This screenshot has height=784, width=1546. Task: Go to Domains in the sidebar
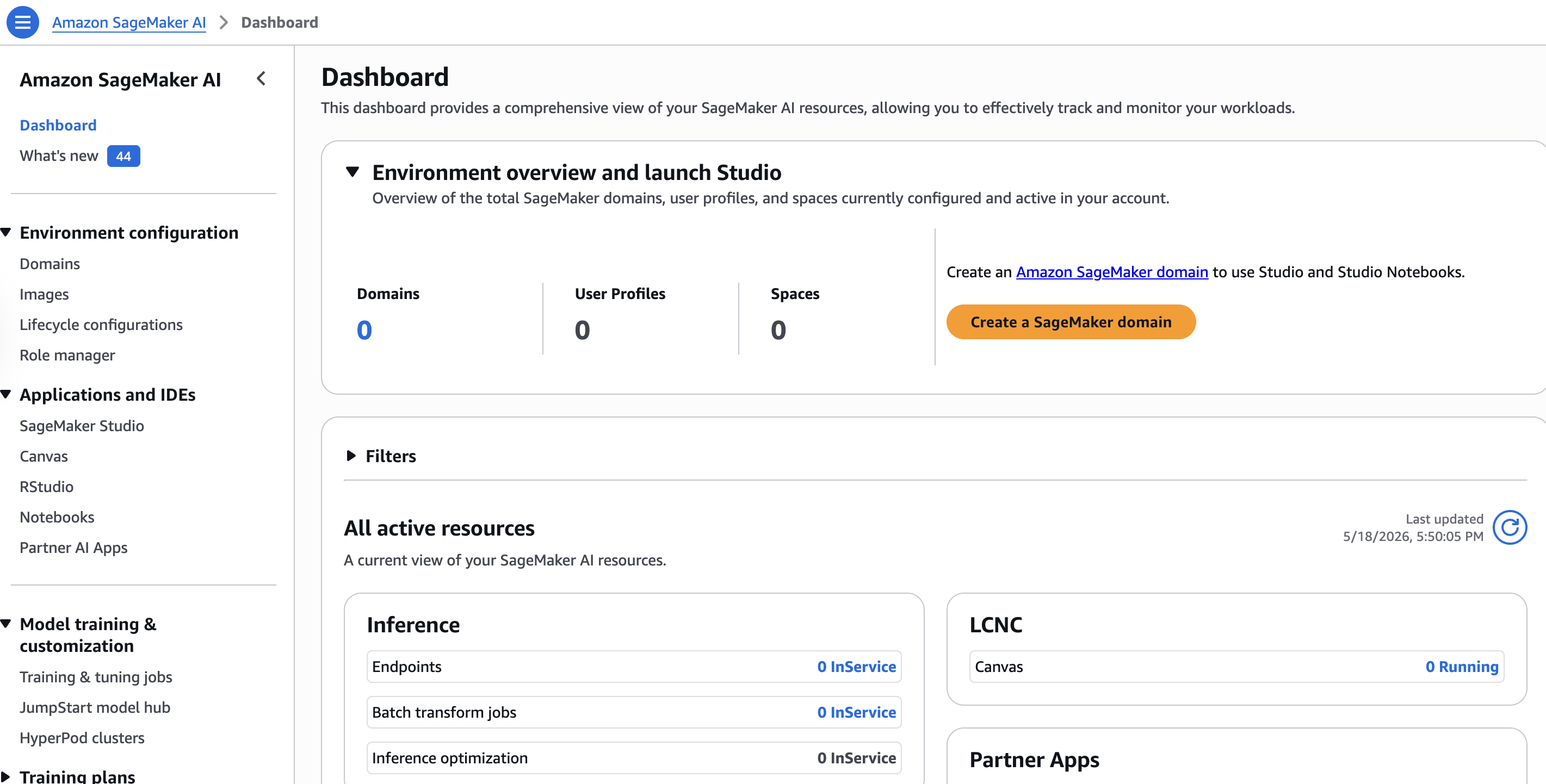pos(50,264)
